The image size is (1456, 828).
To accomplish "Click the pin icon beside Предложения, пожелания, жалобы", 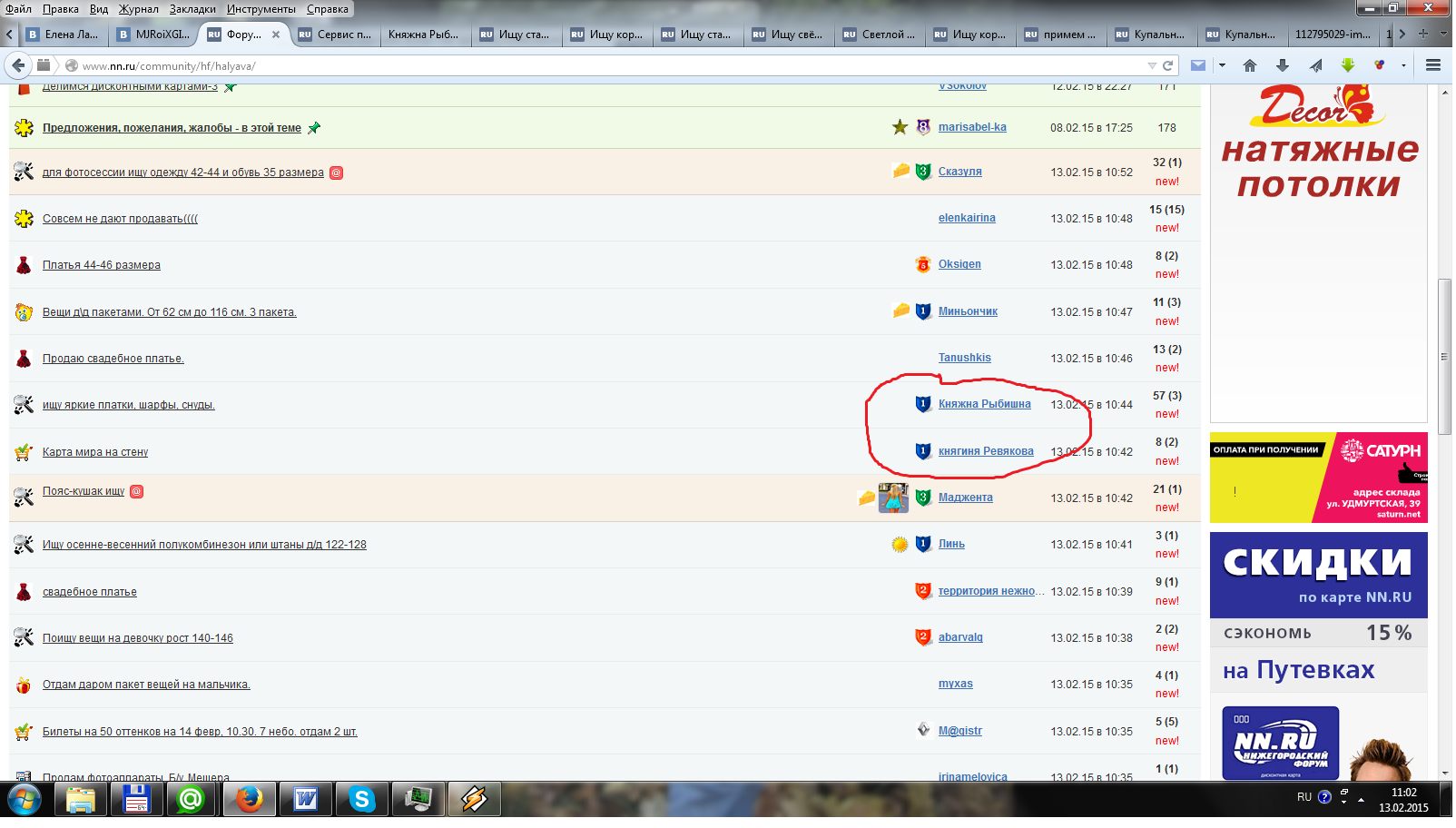I will point(314,128).
